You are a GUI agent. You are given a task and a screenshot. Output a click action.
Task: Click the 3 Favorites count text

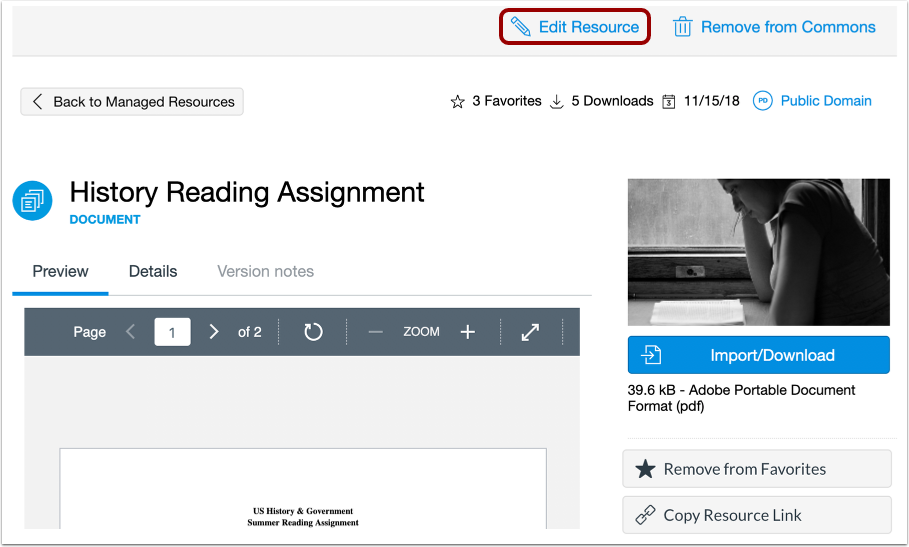(x=507, y=101)
